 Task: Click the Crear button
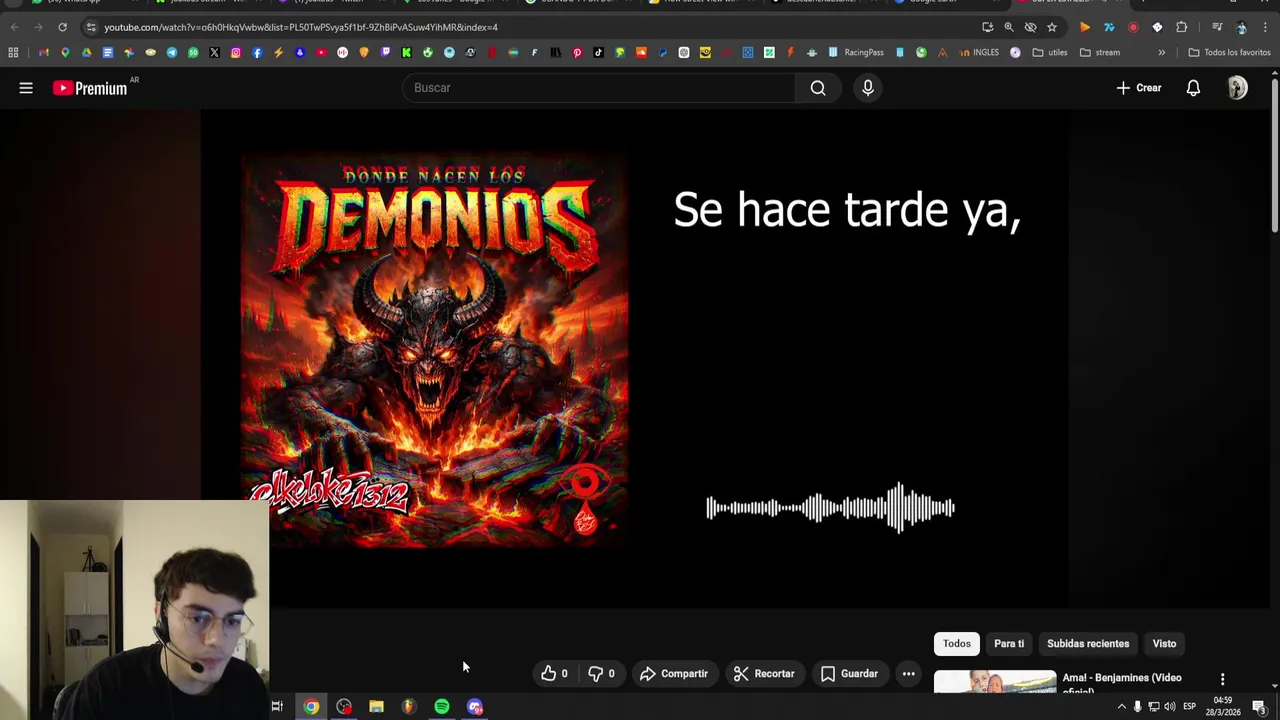[x=1139, y=88]
